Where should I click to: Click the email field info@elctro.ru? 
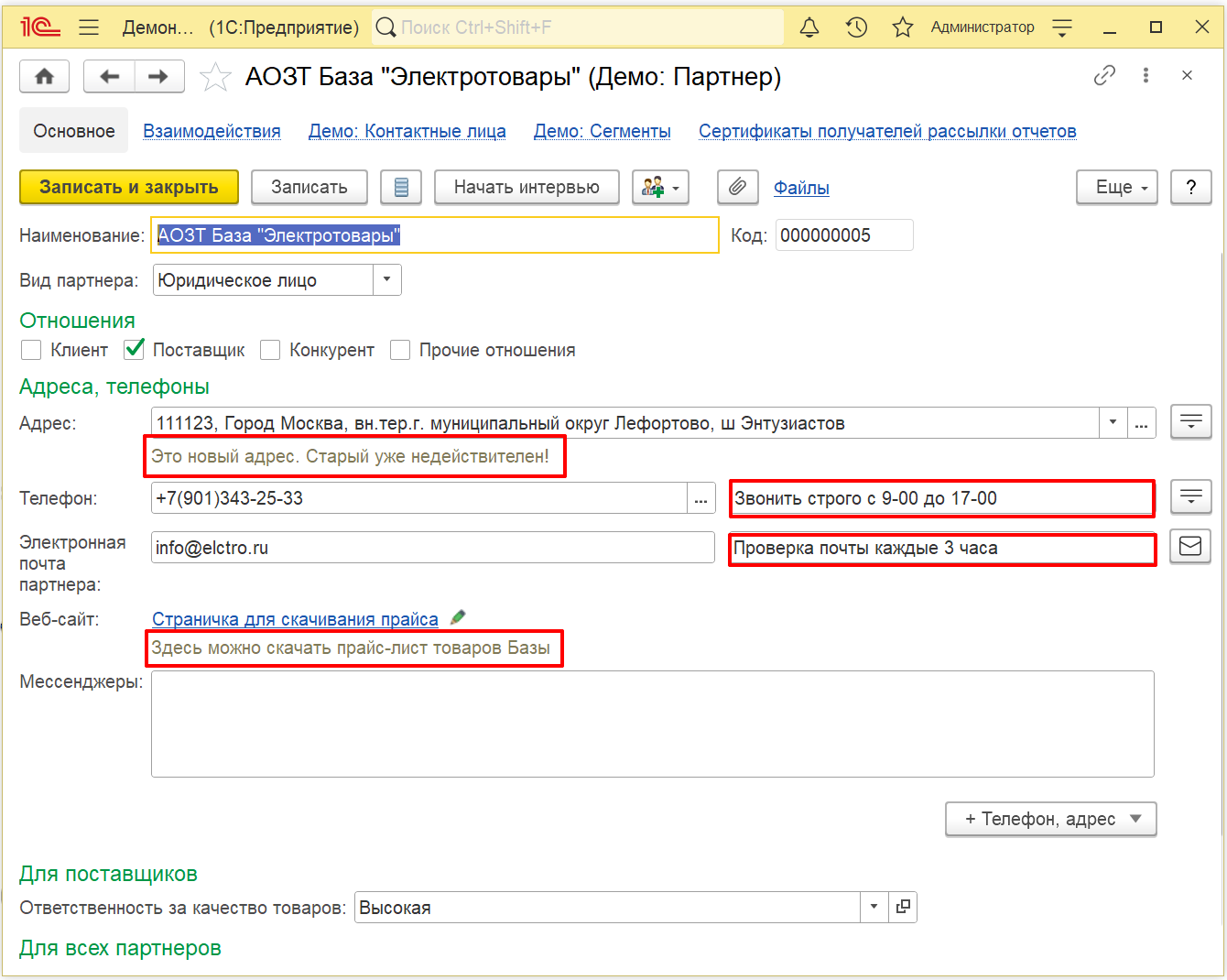tap(432, 548)
